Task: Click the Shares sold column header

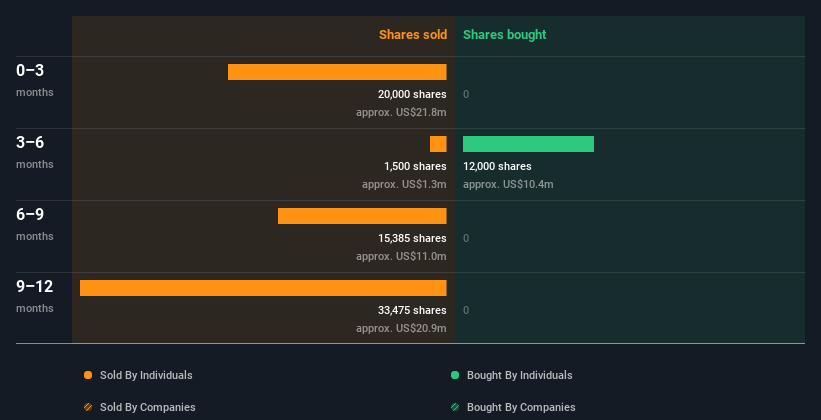Action: click(x=413, y=35)
